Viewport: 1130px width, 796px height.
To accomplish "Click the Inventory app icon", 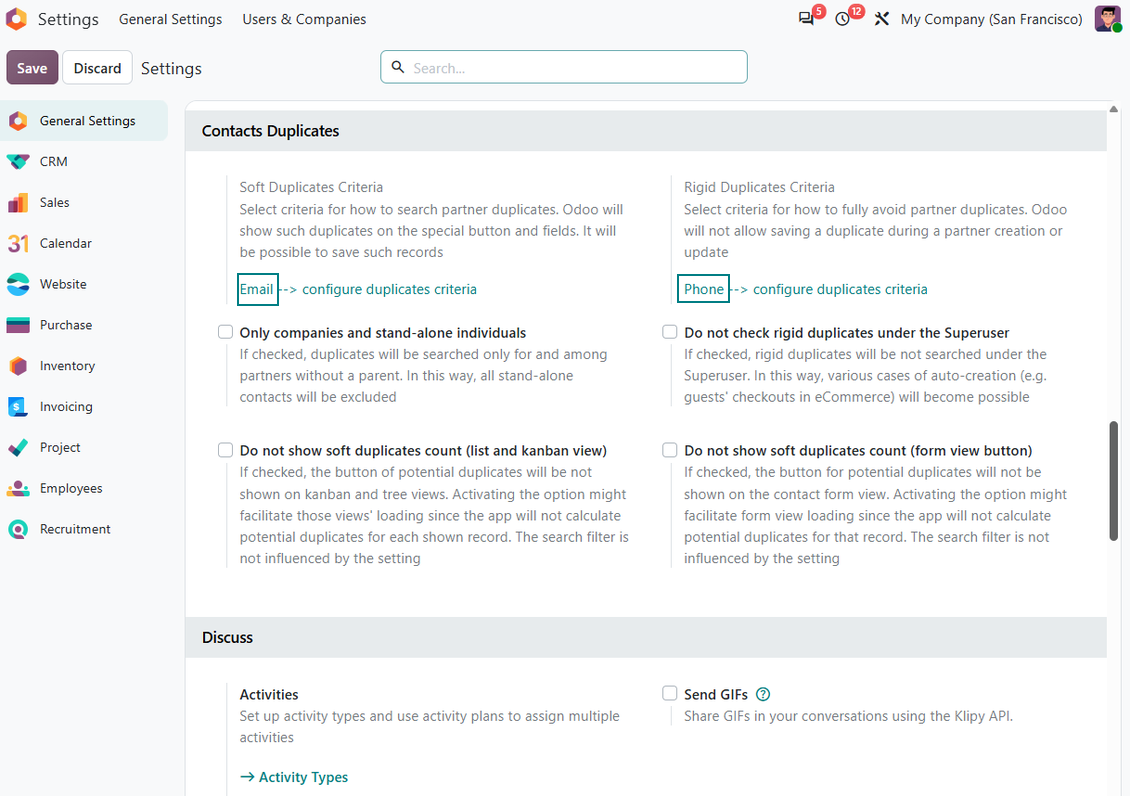I will tap(18, 366).
